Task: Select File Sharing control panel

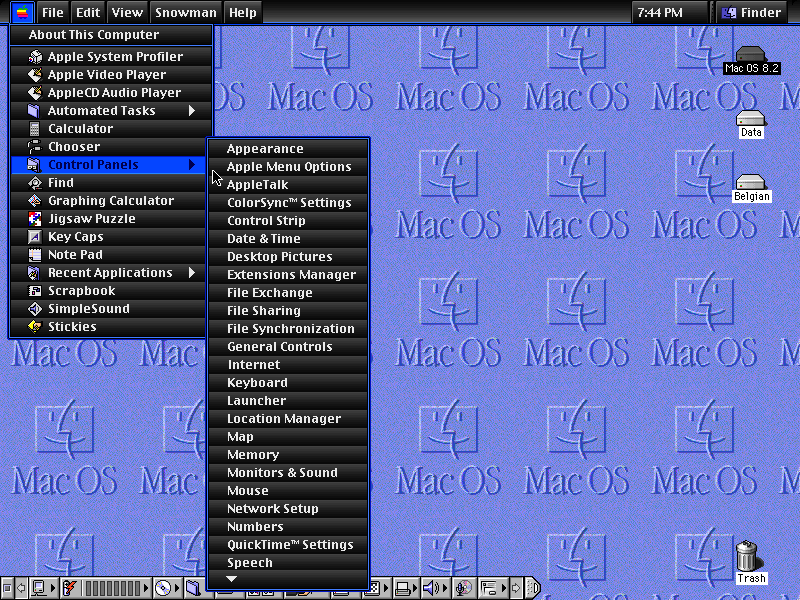Action: 288,311
